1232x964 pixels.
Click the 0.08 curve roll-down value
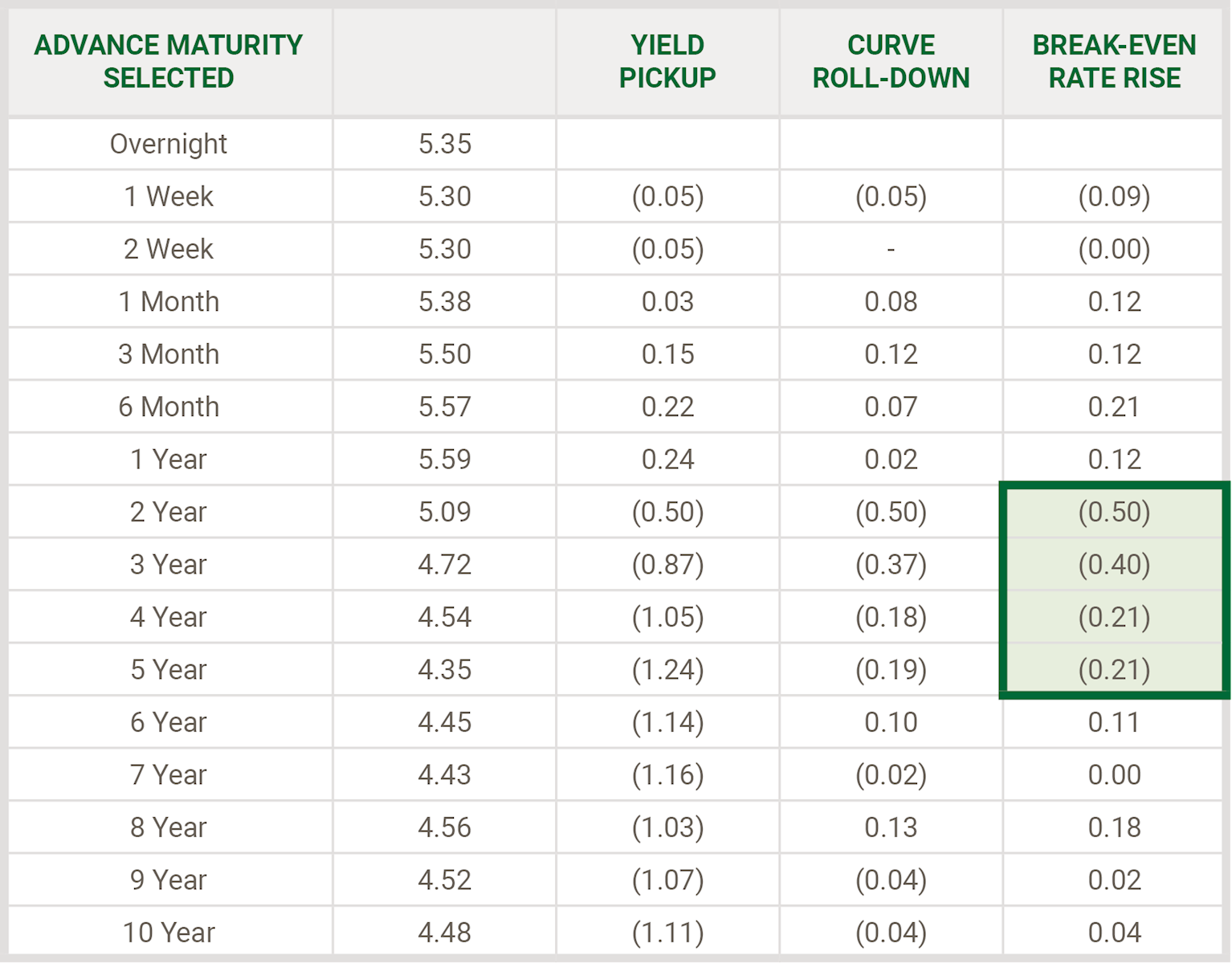(891, 301)
